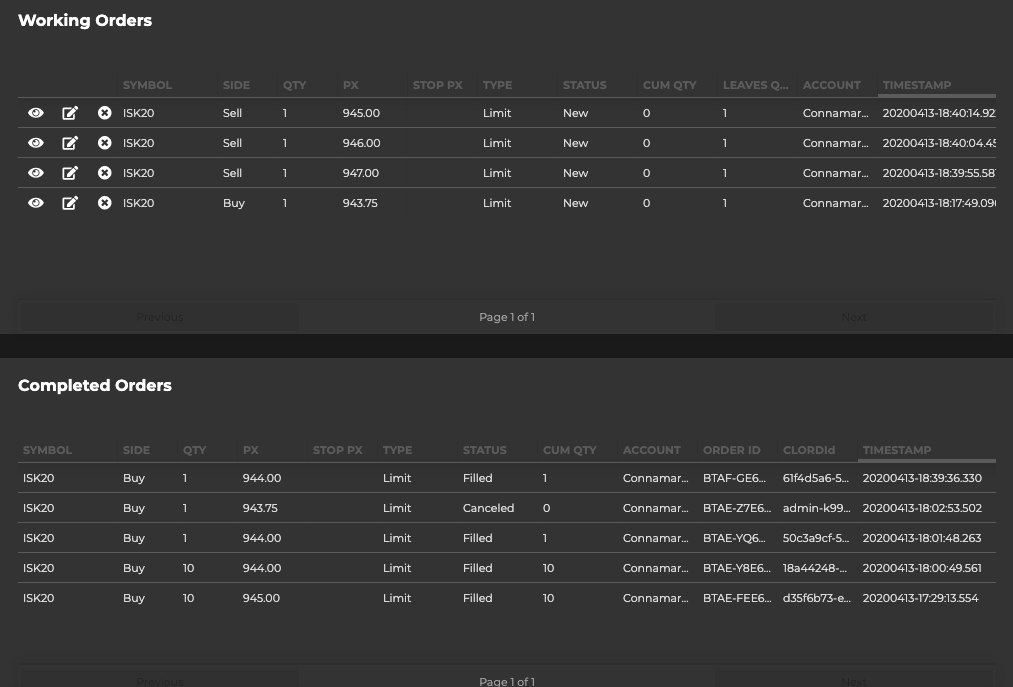The height and width of the screenshot is (687, 1013).
Task: Select timestamp 20200413-18:40:14 in working orders
Action: click(x=939, y=113)
